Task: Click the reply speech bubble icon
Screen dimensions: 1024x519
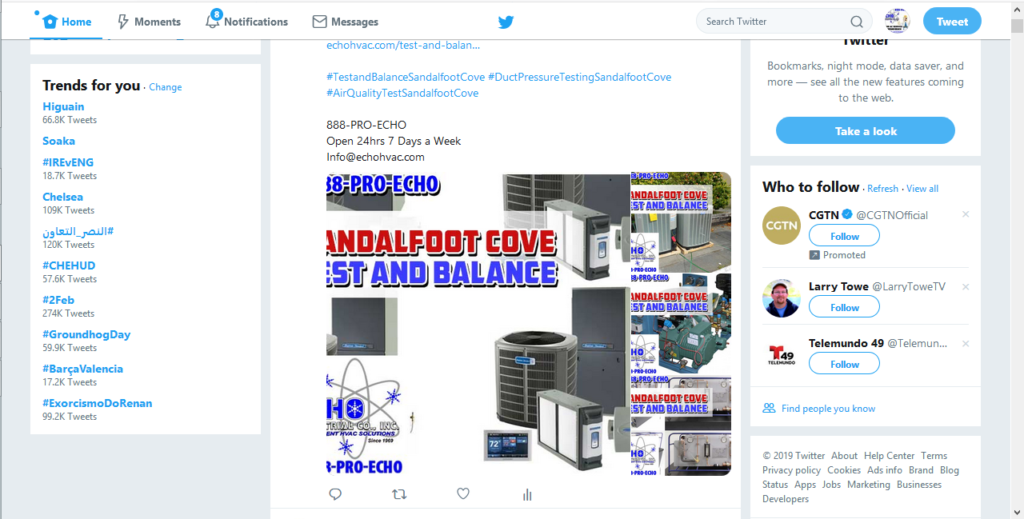Action: [335, 494]
